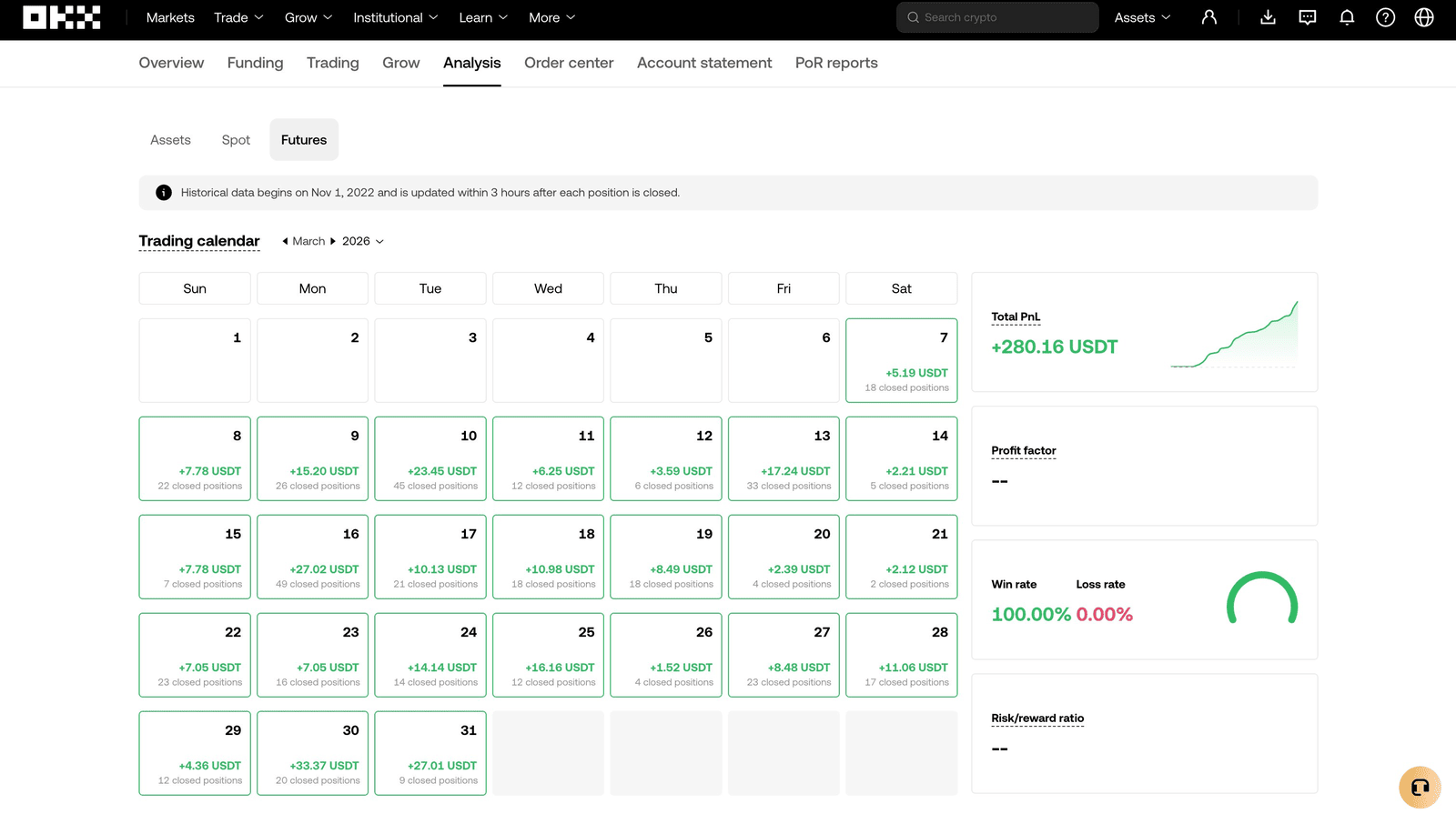Click the '49 closed positions' text
1456x824 pixels.
click(x=318, y=584)
